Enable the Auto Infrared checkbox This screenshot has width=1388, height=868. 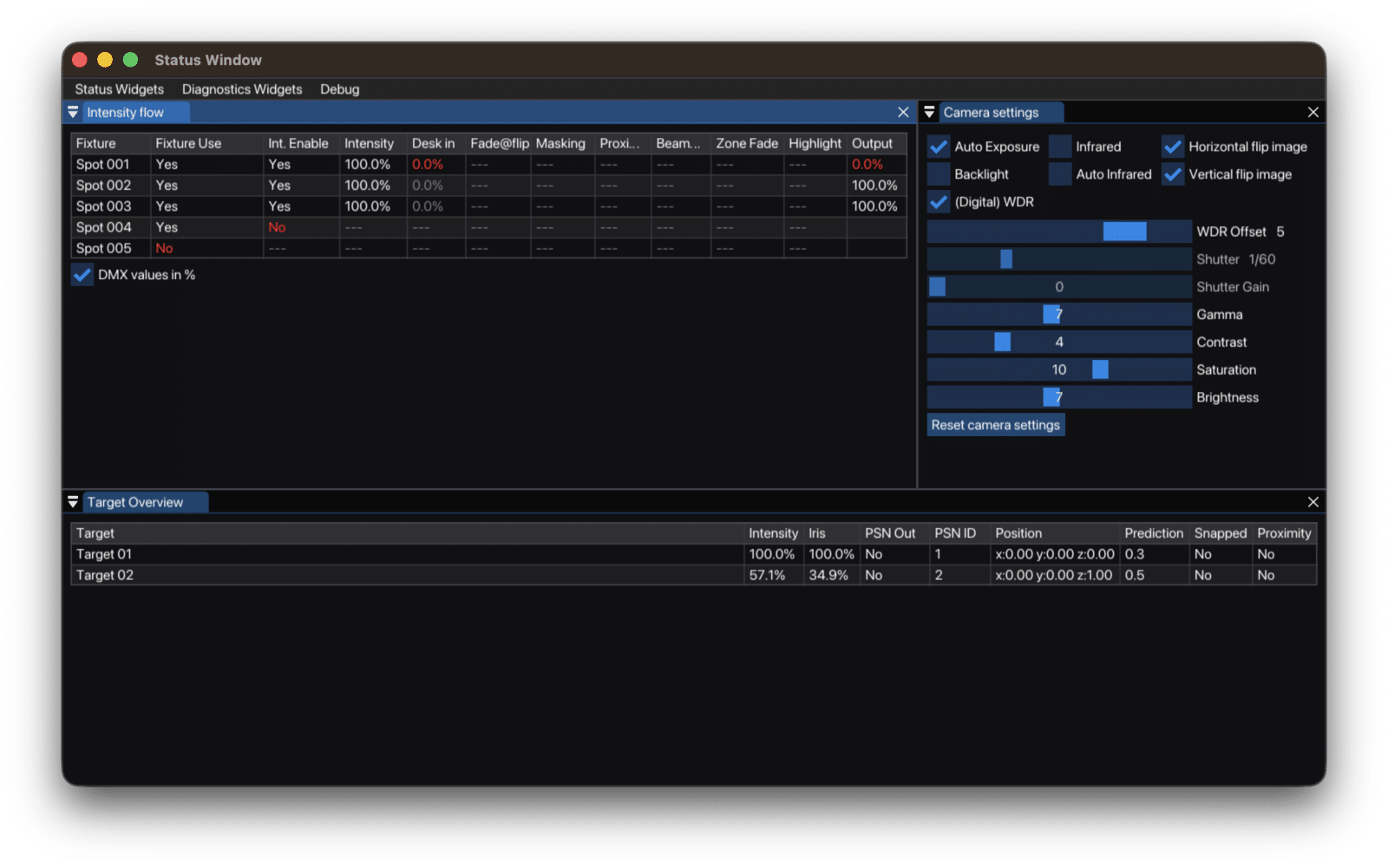click(x=1060, y=174)
